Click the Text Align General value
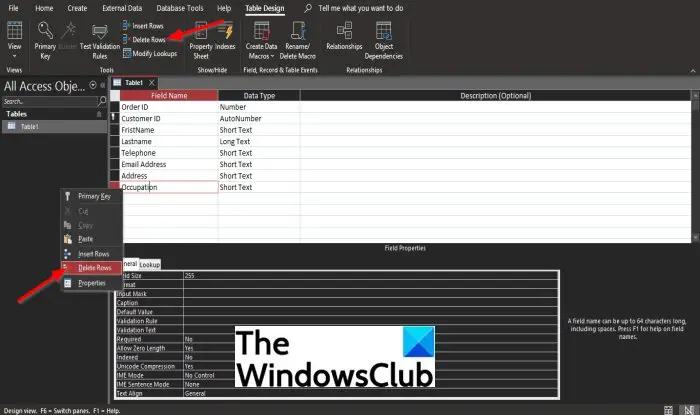The image size is (700, 415). [x=371, y=394]
